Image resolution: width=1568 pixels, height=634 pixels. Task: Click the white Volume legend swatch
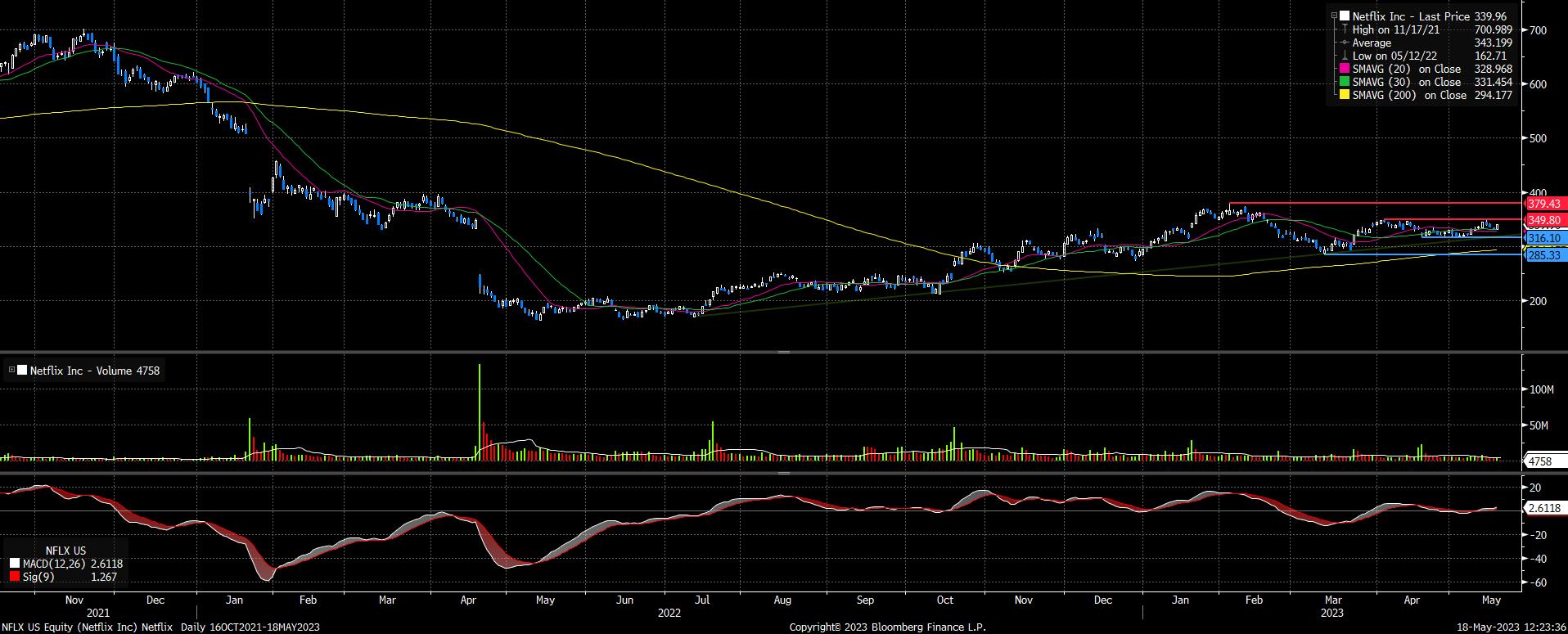click(x=22, y=371)
